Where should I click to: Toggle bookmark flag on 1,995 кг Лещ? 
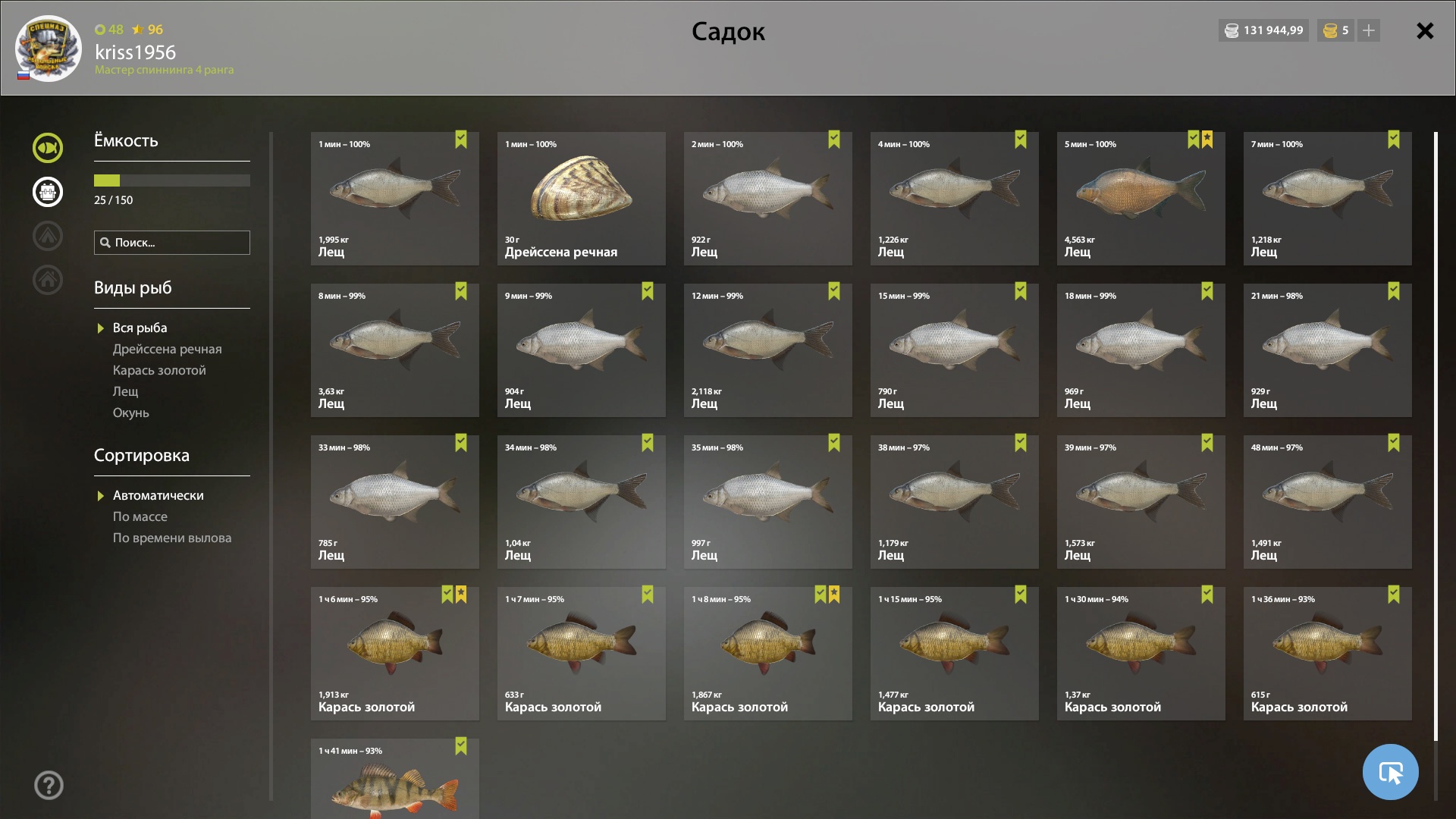pos(461,140)
